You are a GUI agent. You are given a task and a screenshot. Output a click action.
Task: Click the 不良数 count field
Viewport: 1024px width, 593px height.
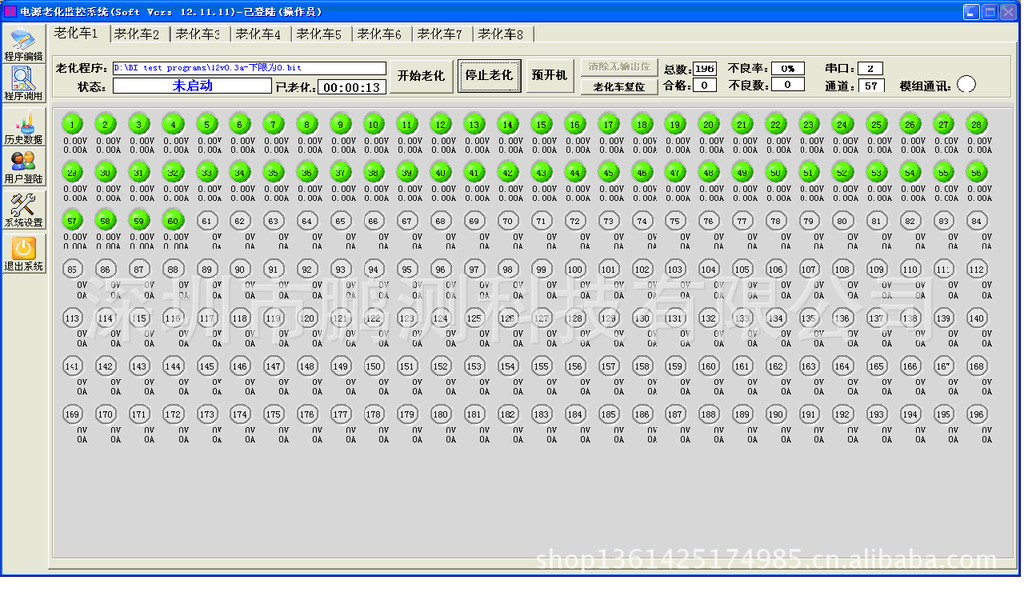788,84
